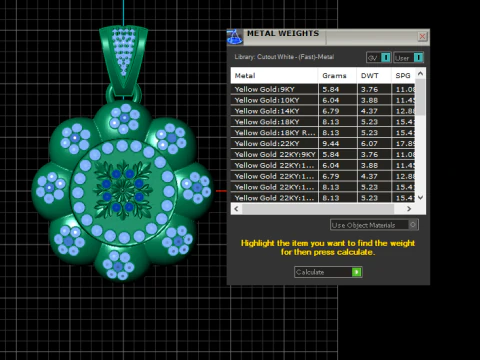Click DWT value 6.07 in Yellow Gold:22KY row
Image resolution: width=480 pixels, height=360 pixels.
point(369,144)
